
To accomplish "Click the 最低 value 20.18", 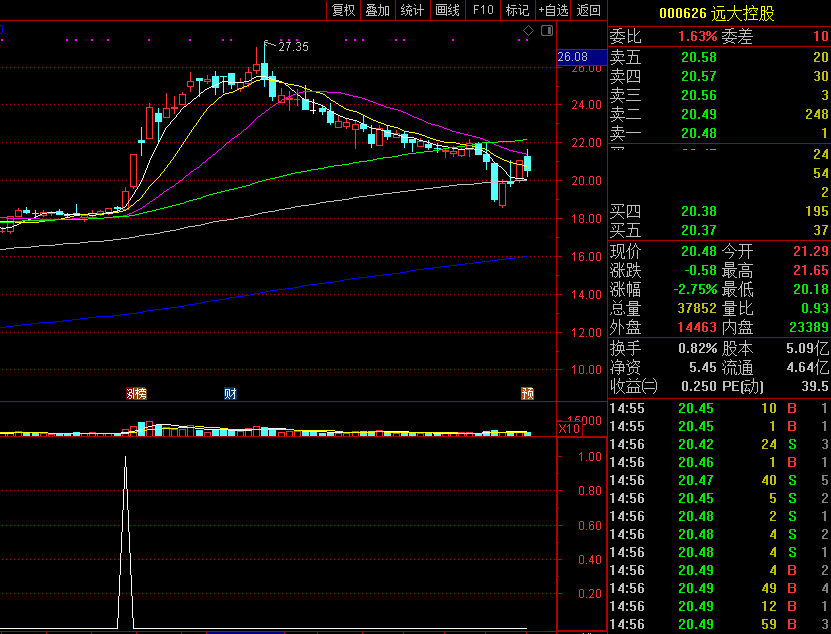I will coord(811,289).
